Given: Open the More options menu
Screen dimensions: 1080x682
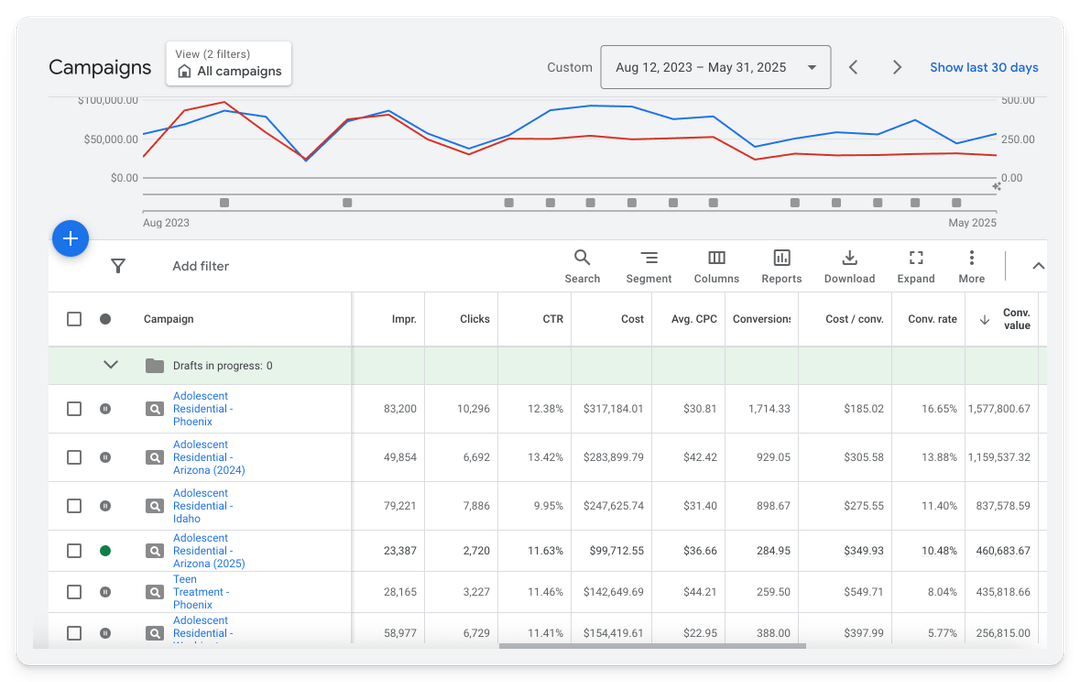Looking at the screenshot, I should [971, 258].
